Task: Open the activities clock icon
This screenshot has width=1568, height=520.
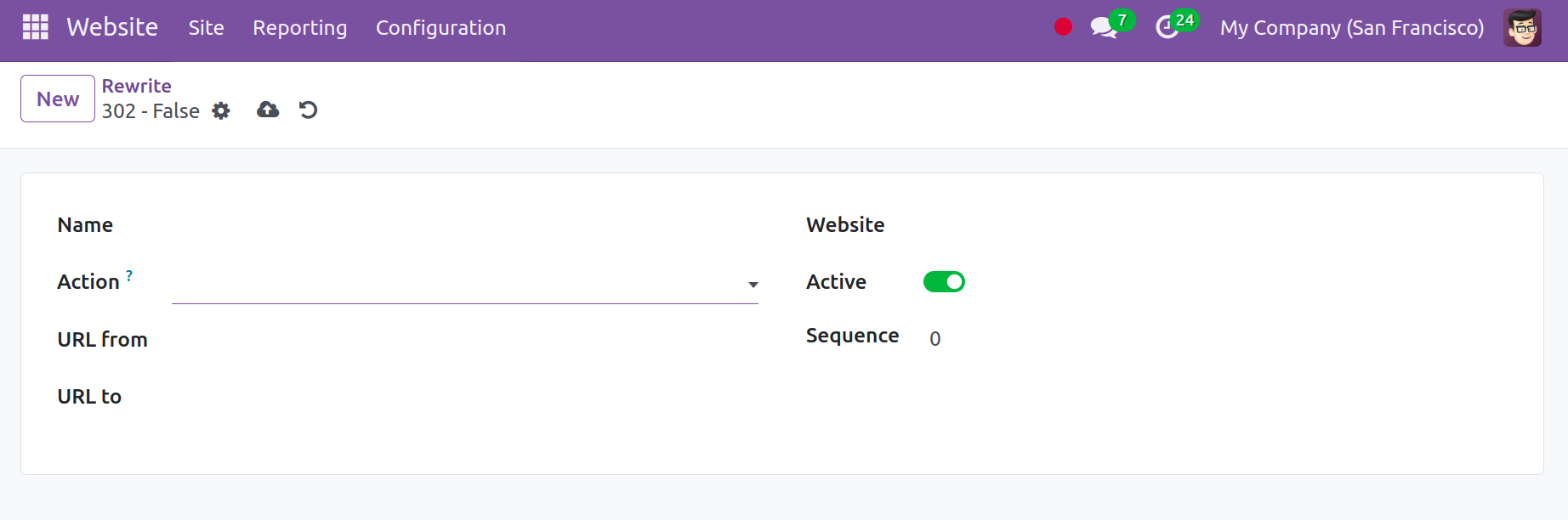Action: (x=1167, y=27)
